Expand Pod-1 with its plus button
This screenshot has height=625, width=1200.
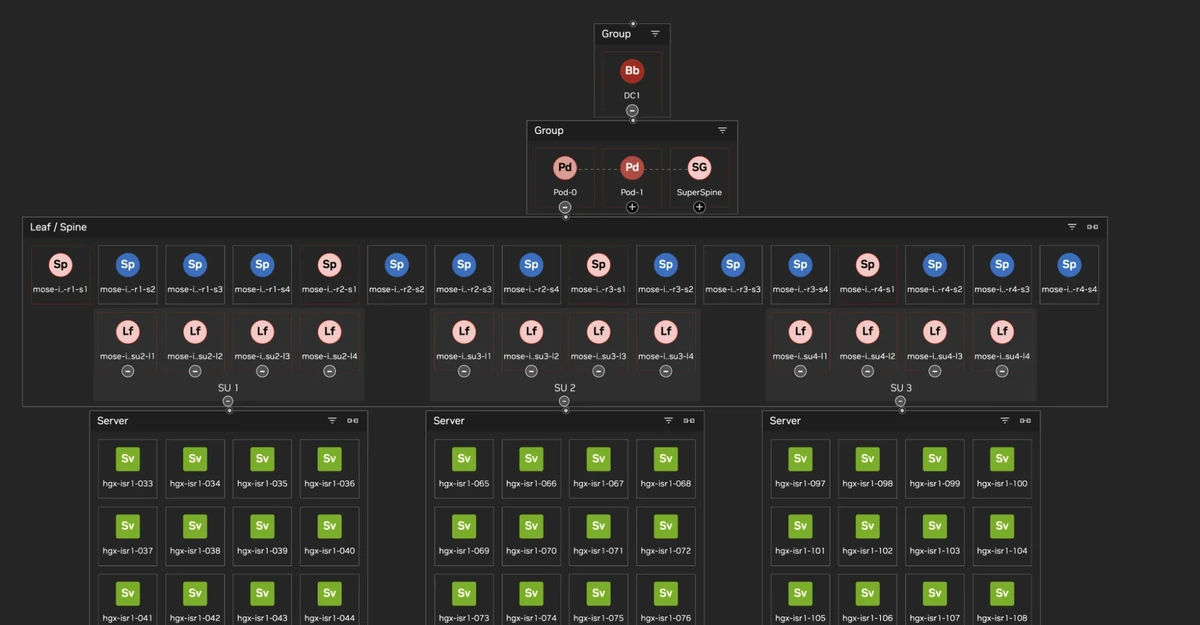632,207
